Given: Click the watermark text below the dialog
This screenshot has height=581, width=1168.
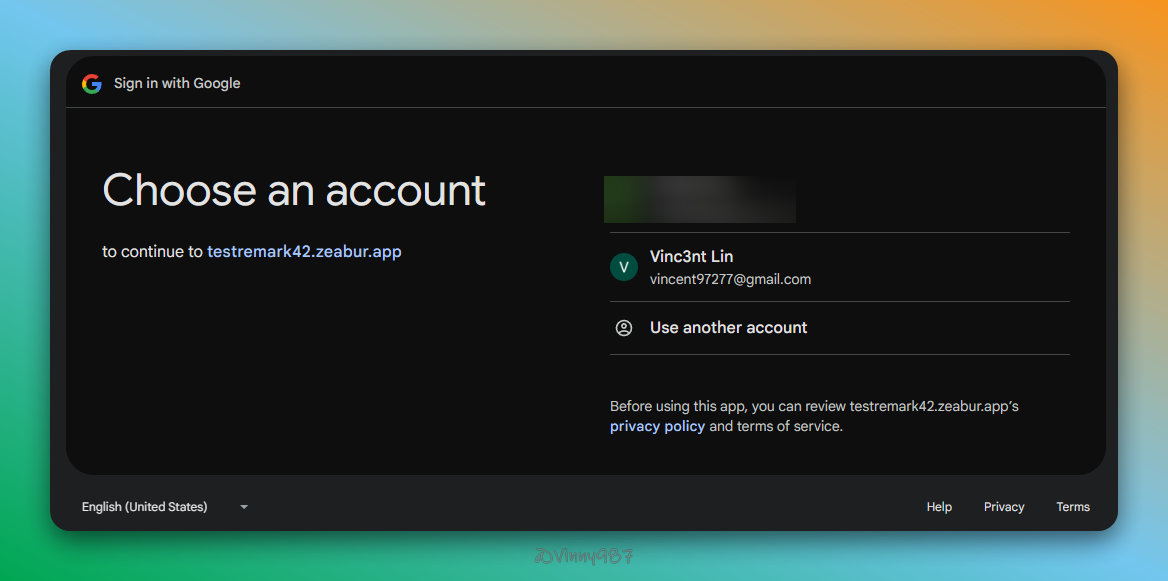Looking at the screenshot, I should [584, 556].
